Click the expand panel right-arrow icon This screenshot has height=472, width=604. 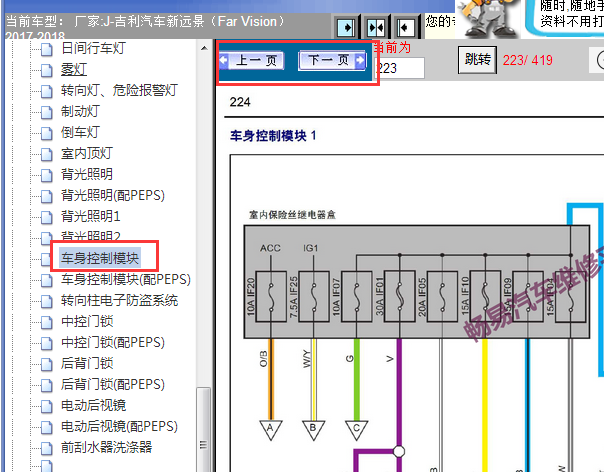(x=346, y=27)
